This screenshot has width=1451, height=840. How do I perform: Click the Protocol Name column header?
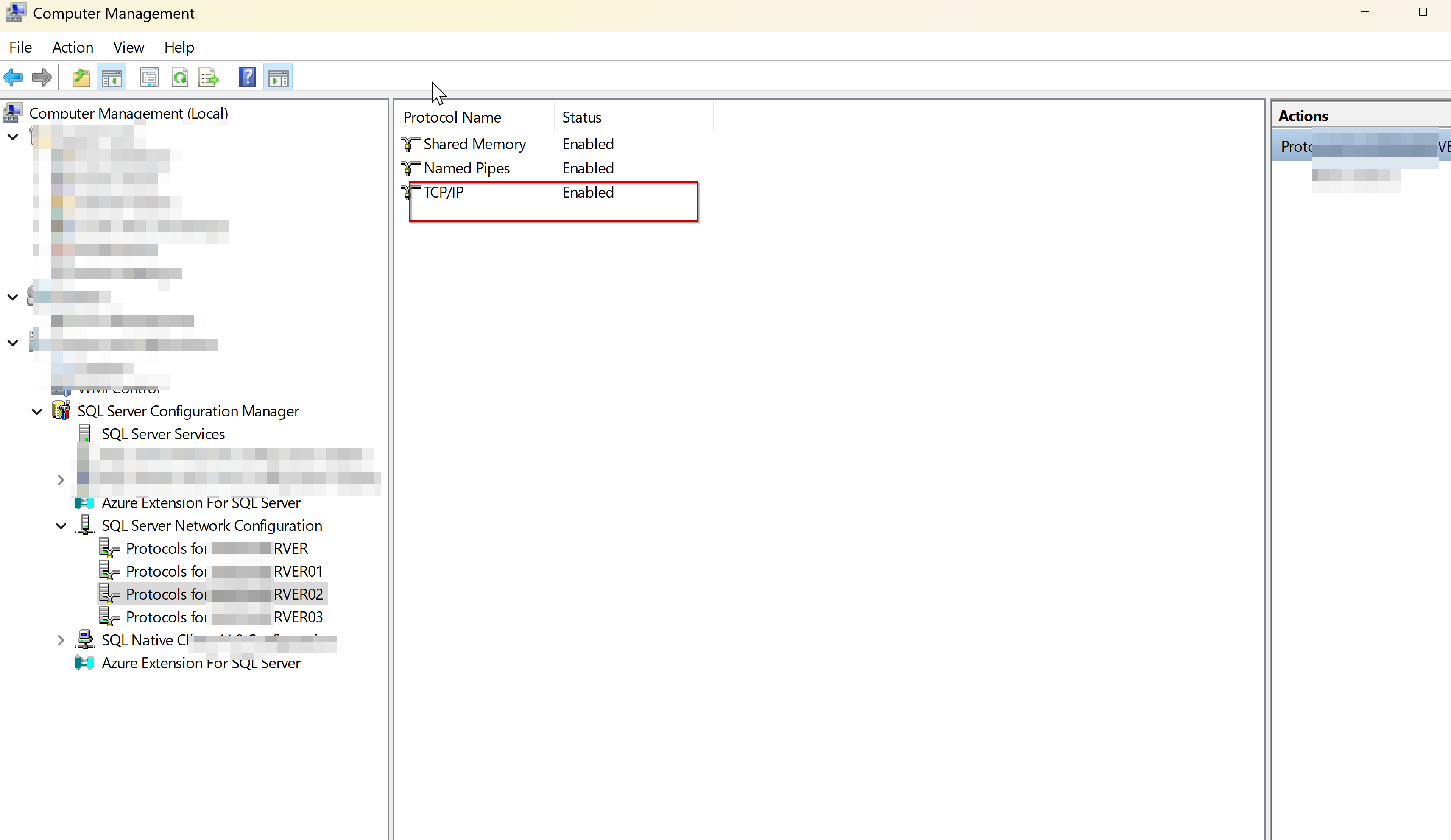pyautogui.click(x=452, y=117)
